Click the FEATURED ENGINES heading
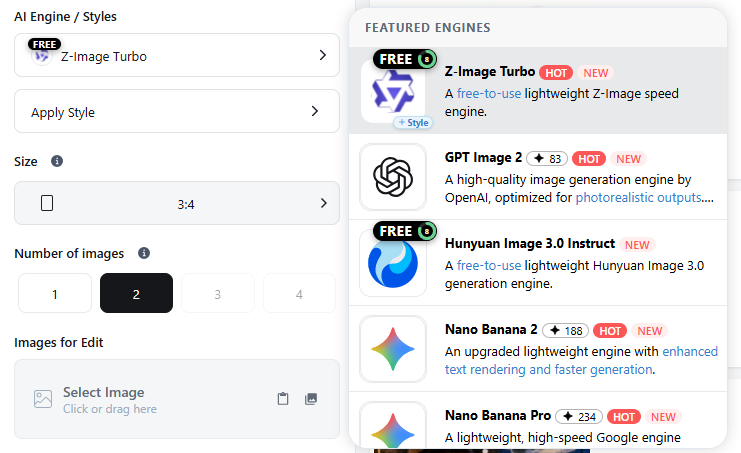Image resolution: width=741 pixels, height=453 pixels. tap(428, 27)
